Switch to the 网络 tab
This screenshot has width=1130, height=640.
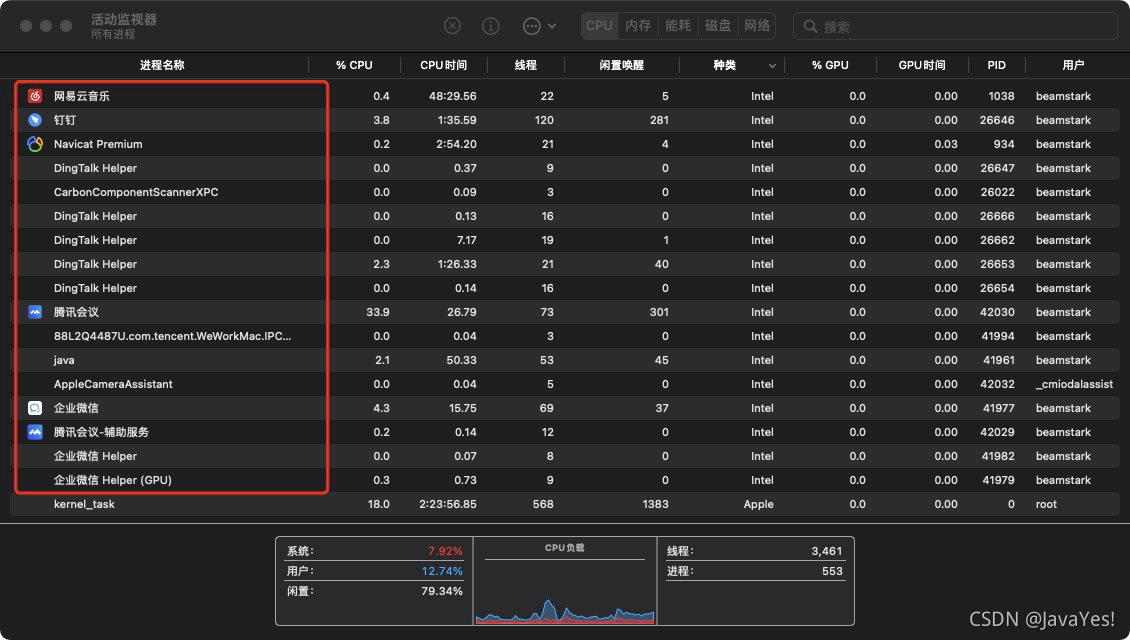click(x=757, y=26)
